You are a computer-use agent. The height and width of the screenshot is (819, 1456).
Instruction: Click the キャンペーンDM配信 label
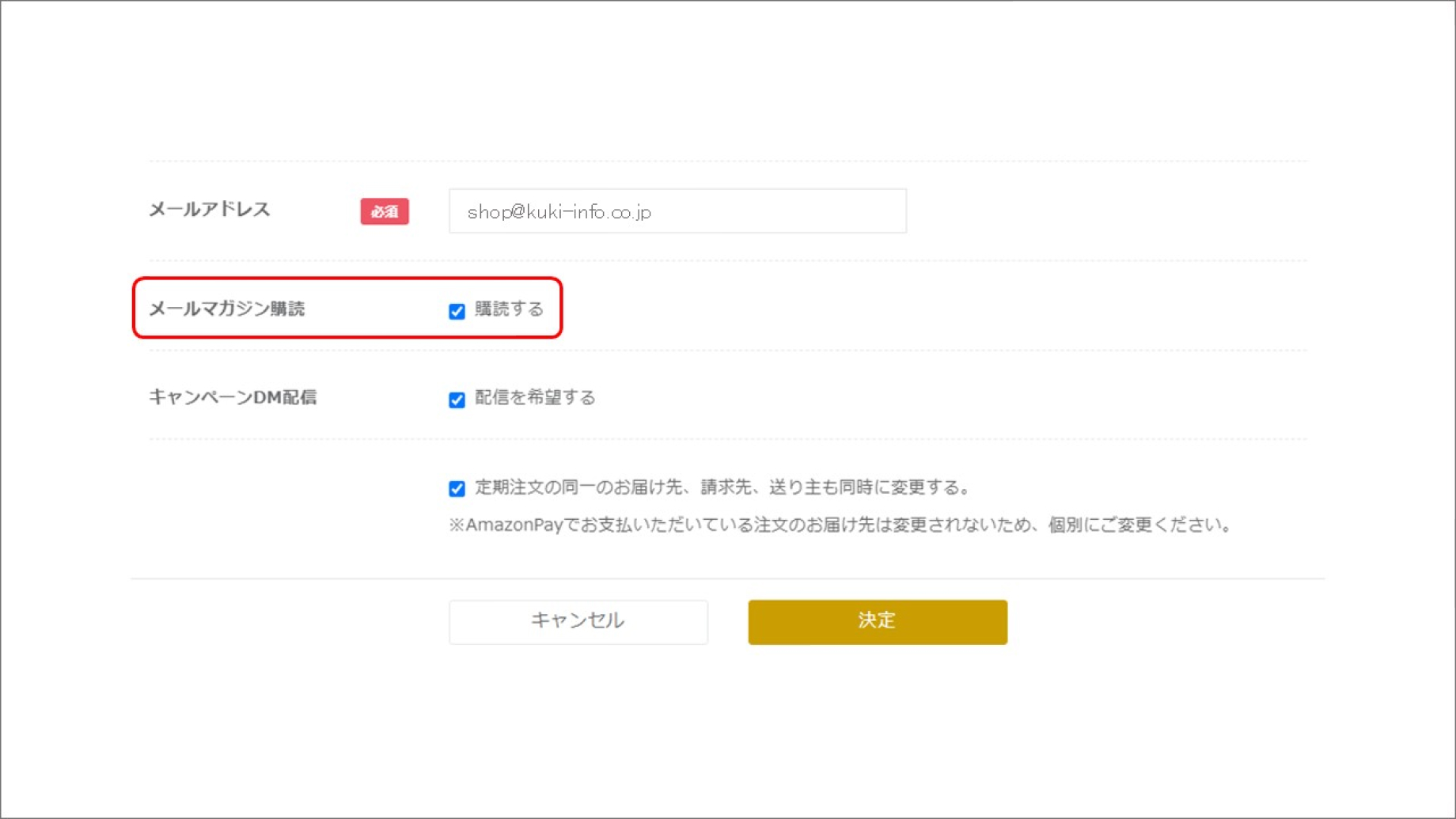pyautogui.click(x=233, y=397)
